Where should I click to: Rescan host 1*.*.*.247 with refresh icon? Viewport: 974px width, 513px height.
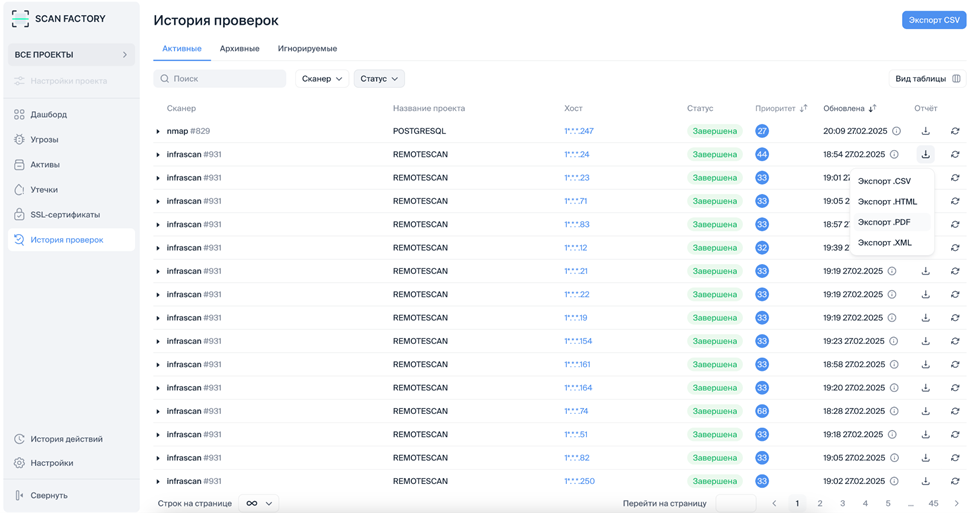pyautogui.click(x=955, y=131)
